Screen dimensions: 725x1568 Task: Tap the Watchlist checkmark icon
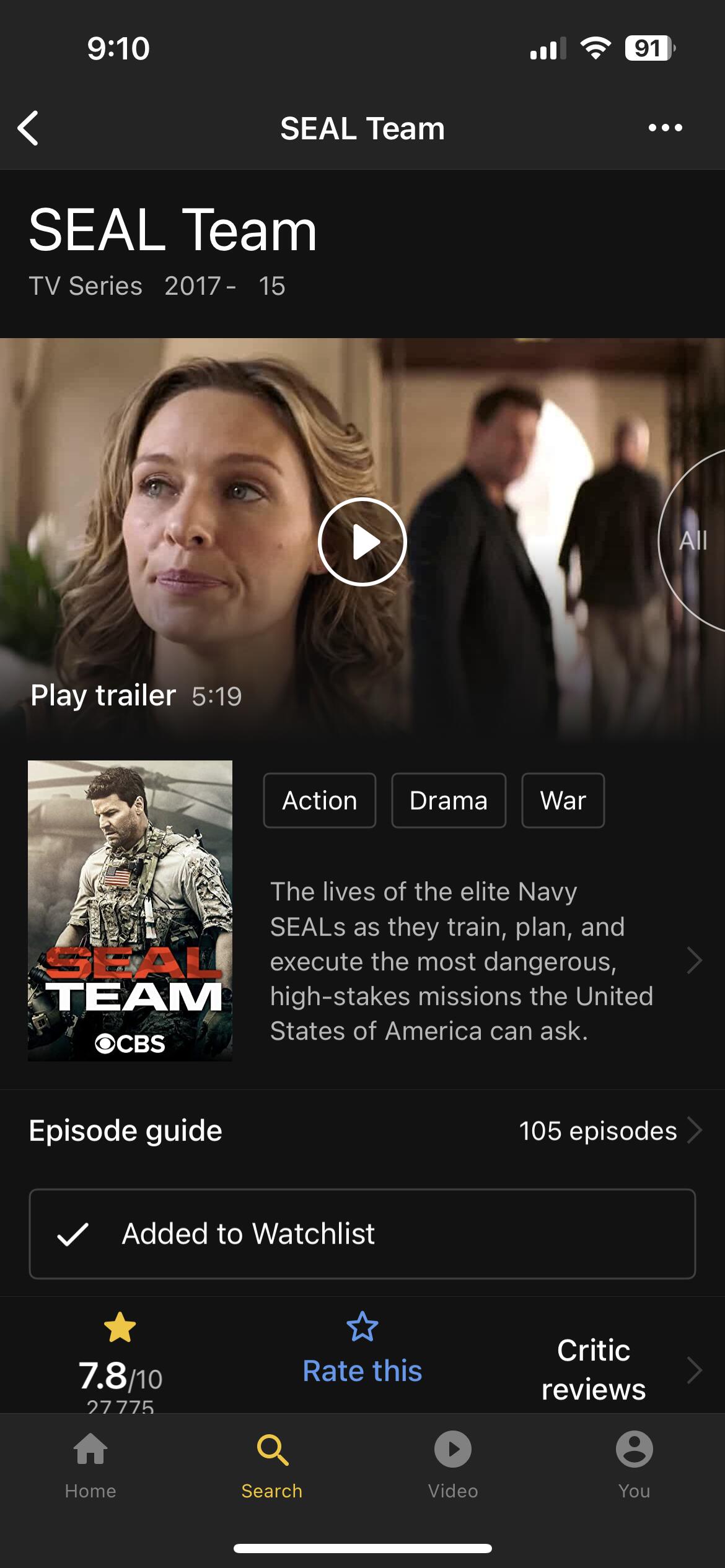point(72,1234)
